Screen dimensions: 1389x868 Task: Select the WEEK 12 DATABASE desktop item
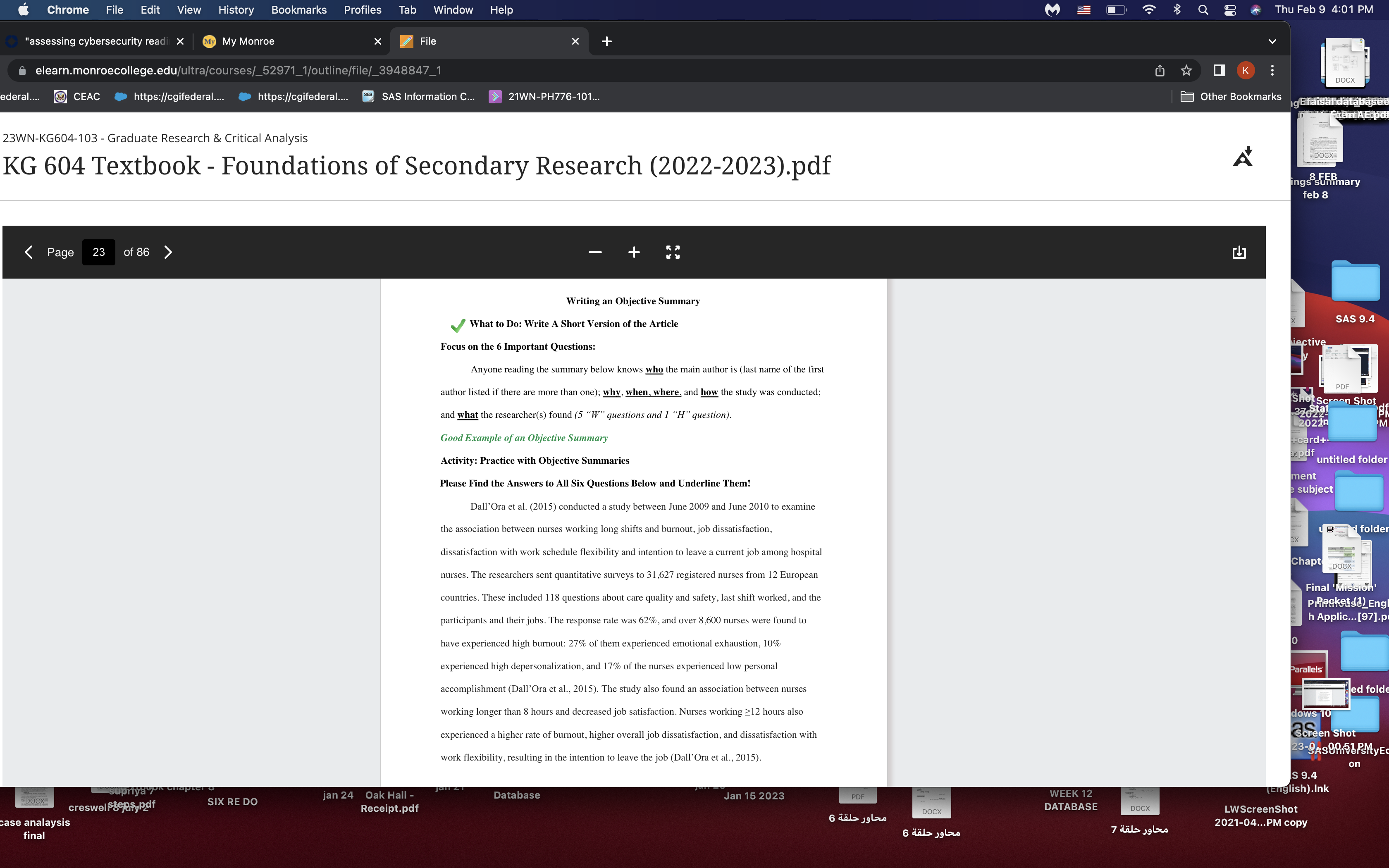[1070, 800]
